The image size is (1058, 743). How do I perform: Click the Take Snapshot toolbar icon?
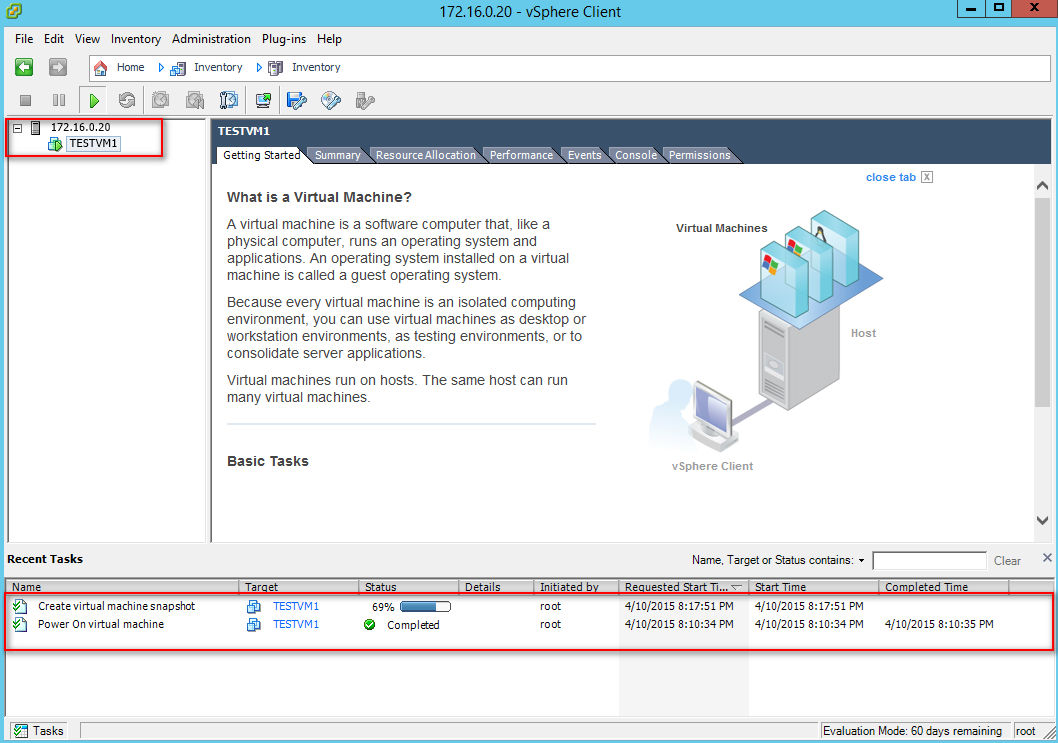[161, 101]
